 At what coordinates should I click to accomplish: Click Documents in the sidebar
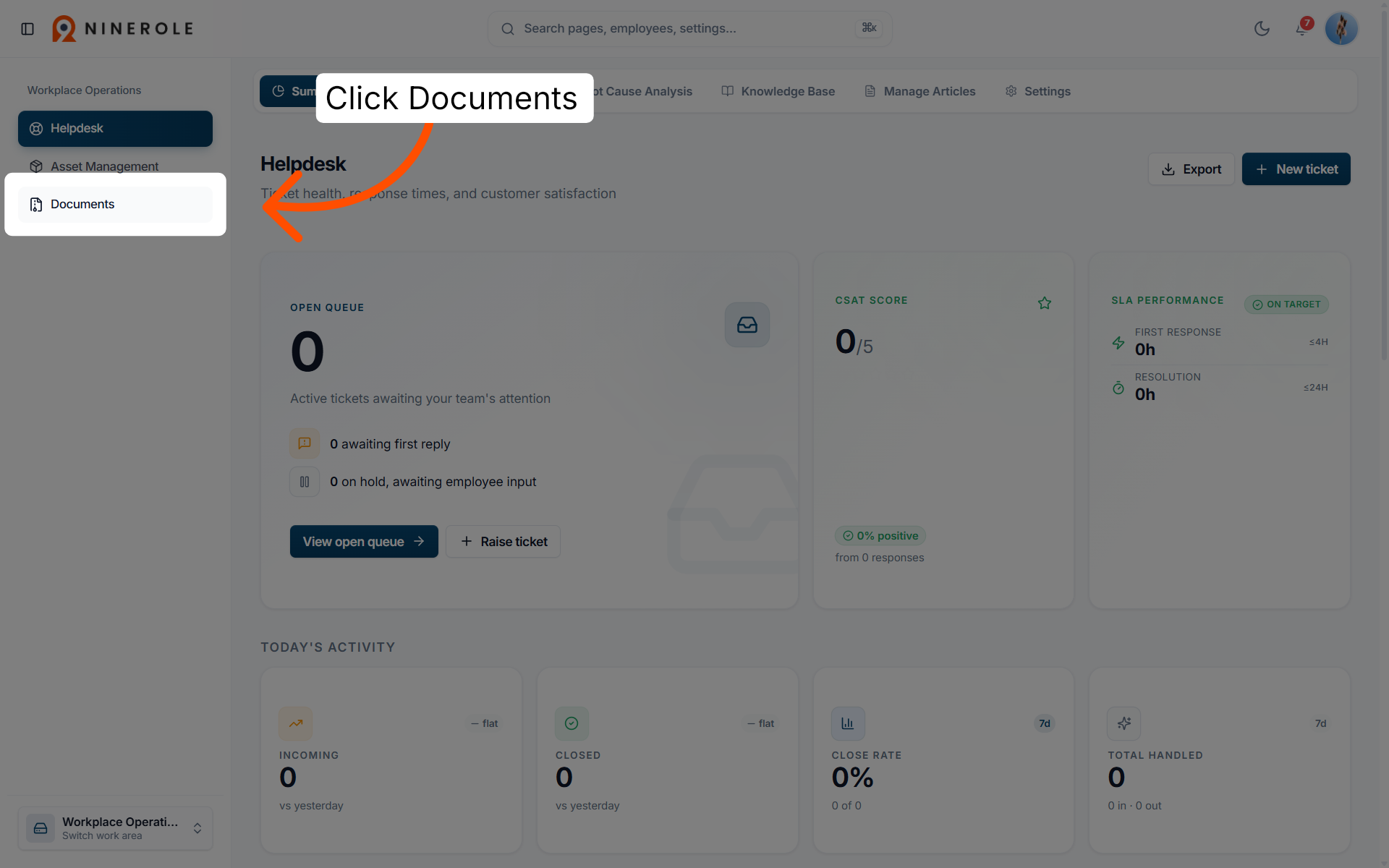(x=115, y=205)
